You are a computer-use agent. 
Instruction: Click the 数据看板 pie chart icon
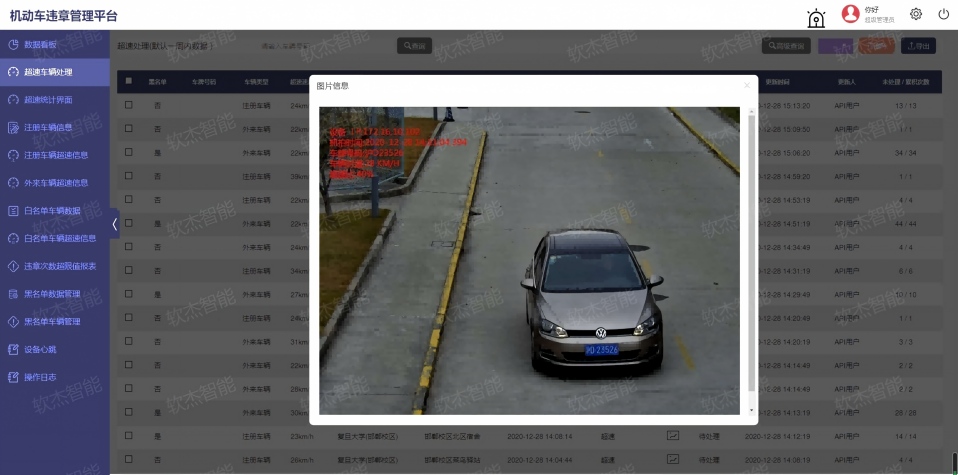point(13,44)
